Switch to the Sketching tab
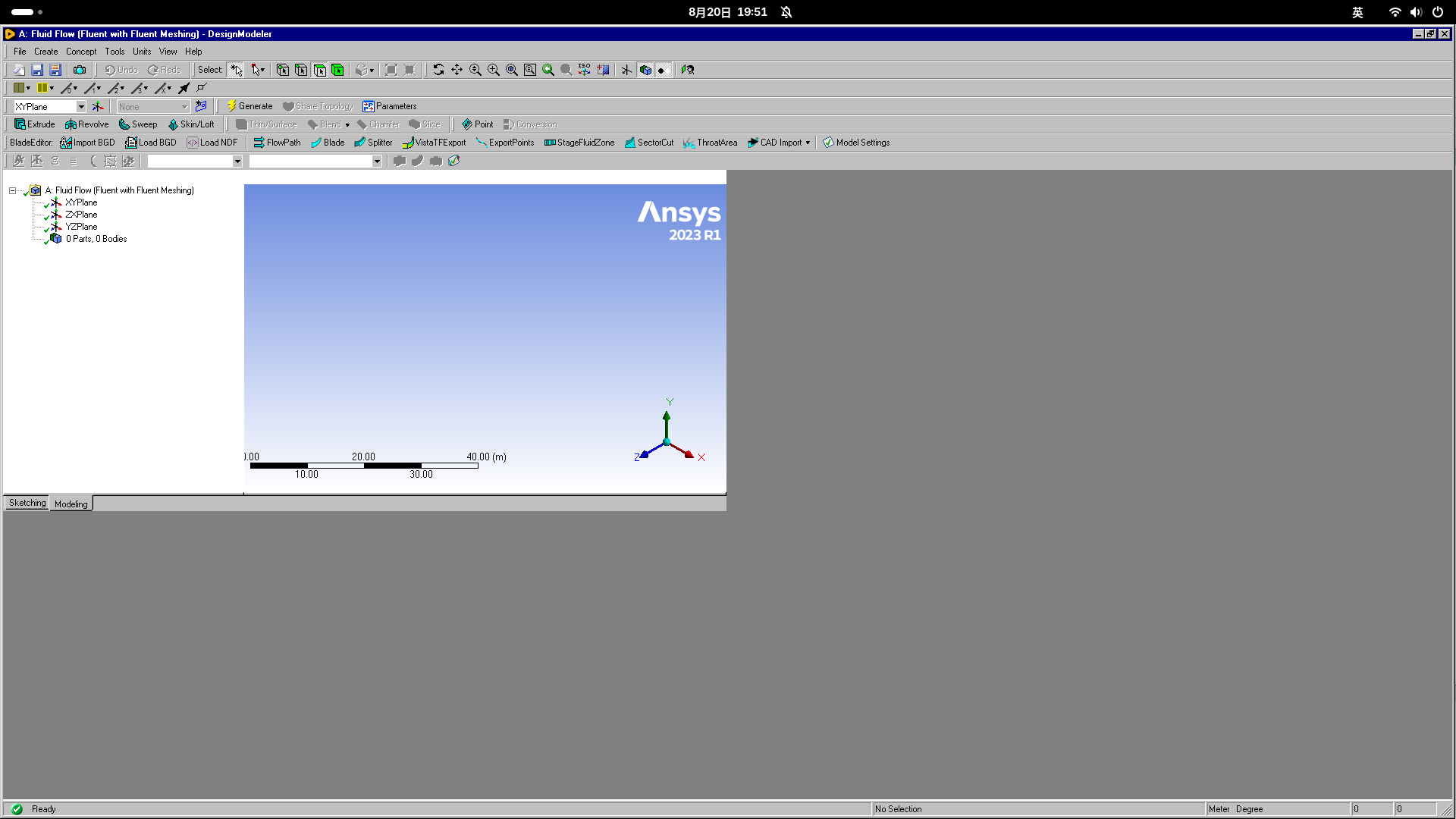 point(27,504)
